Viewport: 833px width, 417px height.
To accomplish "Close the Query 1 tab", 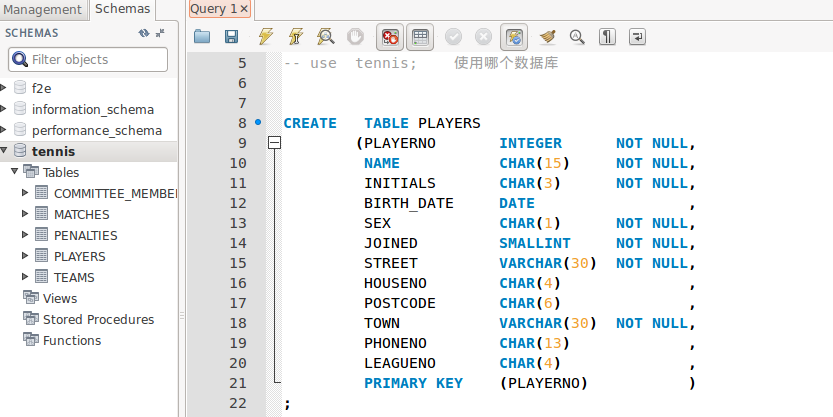I will click(x=244, y=9).
